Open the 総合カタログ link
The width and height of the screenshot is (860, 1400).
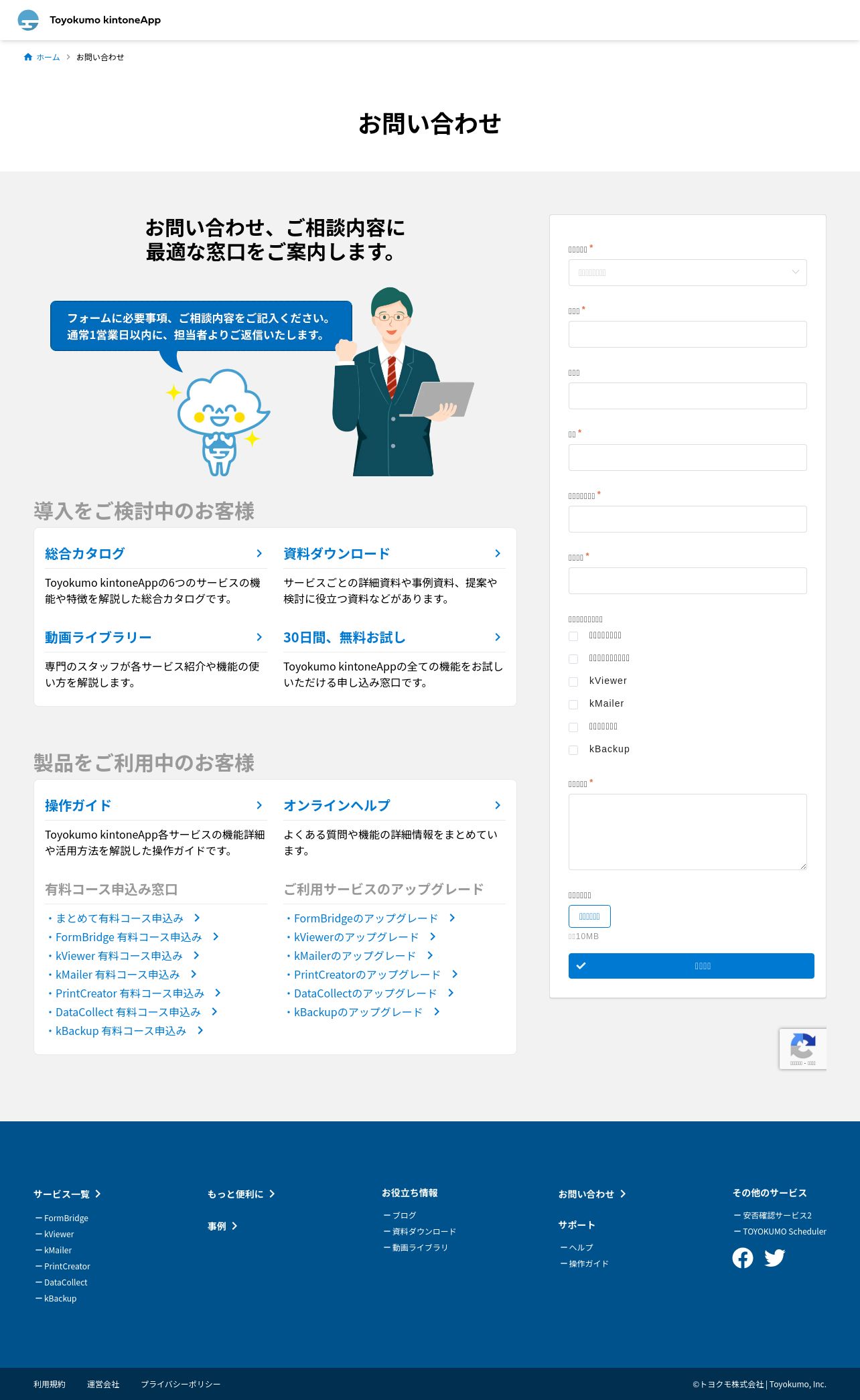point(85,553)
